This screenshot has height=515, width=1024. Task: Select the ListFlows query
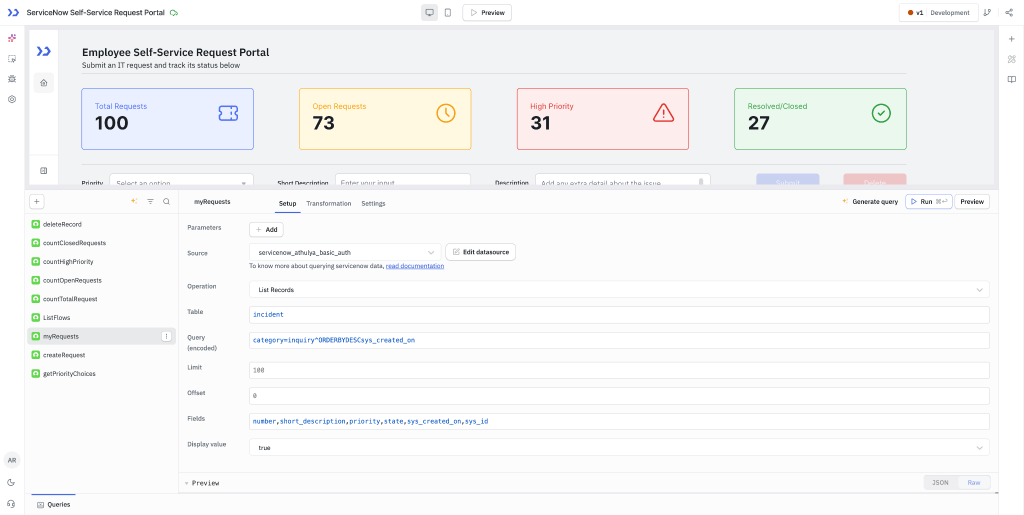(x=101, y=317)
